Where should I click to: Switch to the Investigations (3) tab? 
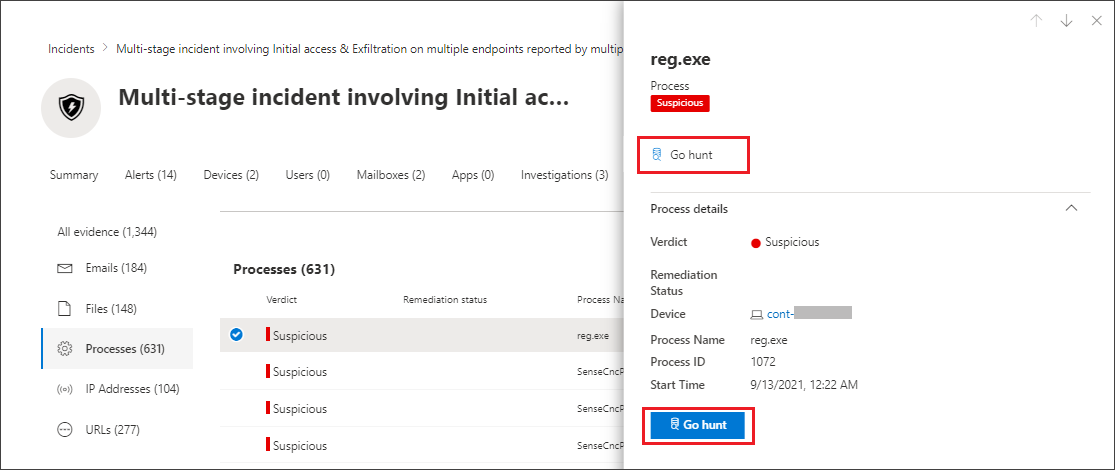point(565,175)
